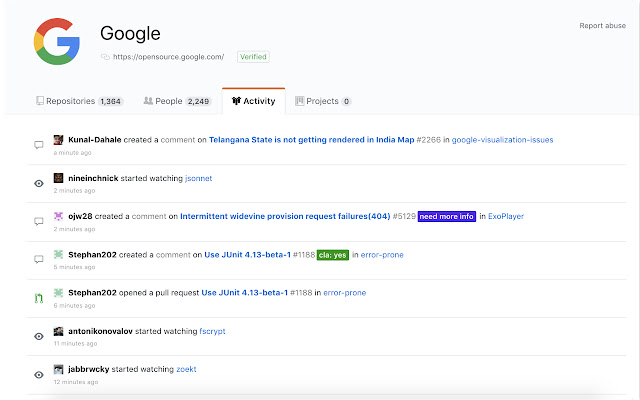Click the comment icon on Stephan202's comment row
This screenshot has width=640, height=400.
(39, 260)
